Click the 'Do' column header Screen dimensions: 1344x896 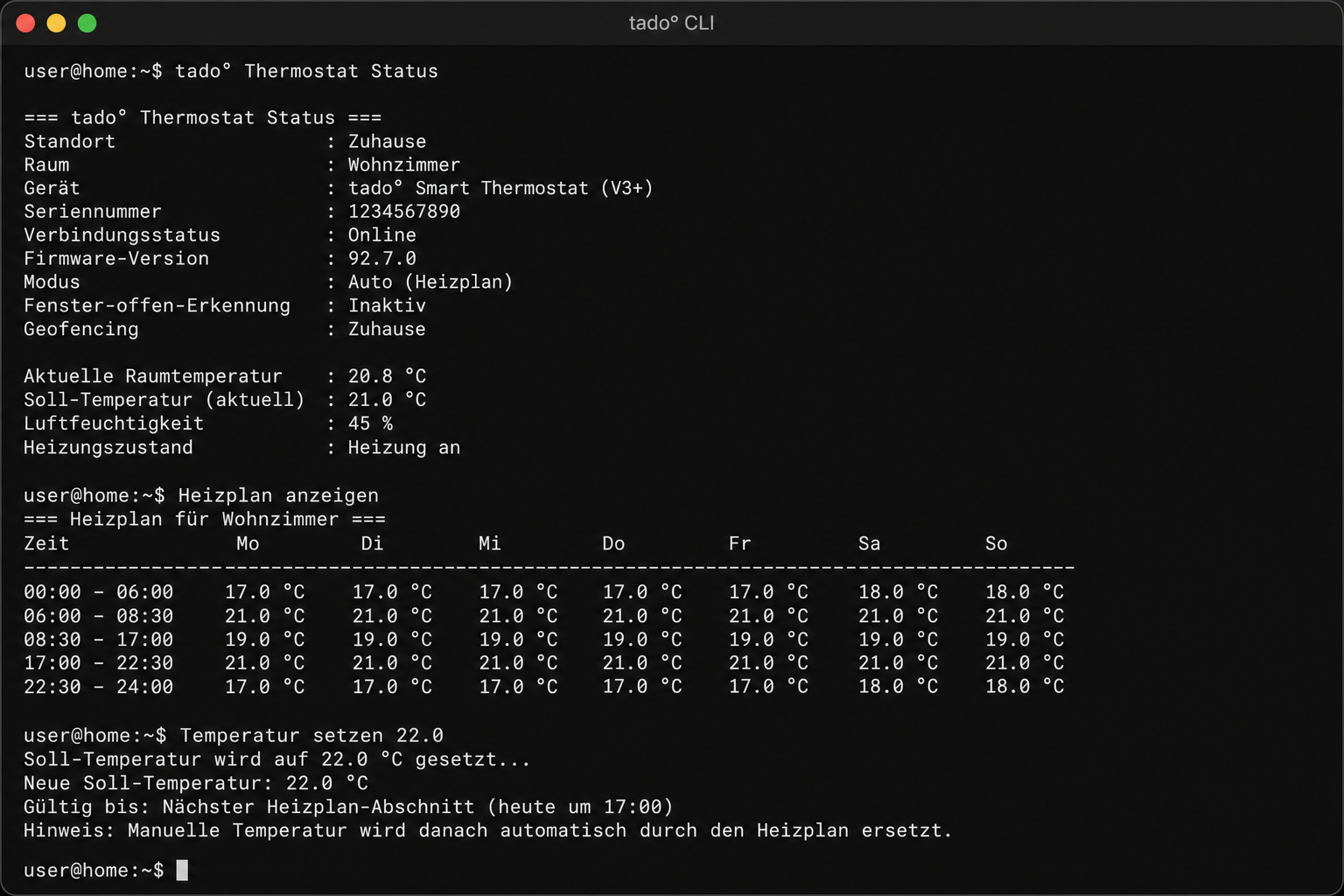[613, 543]
